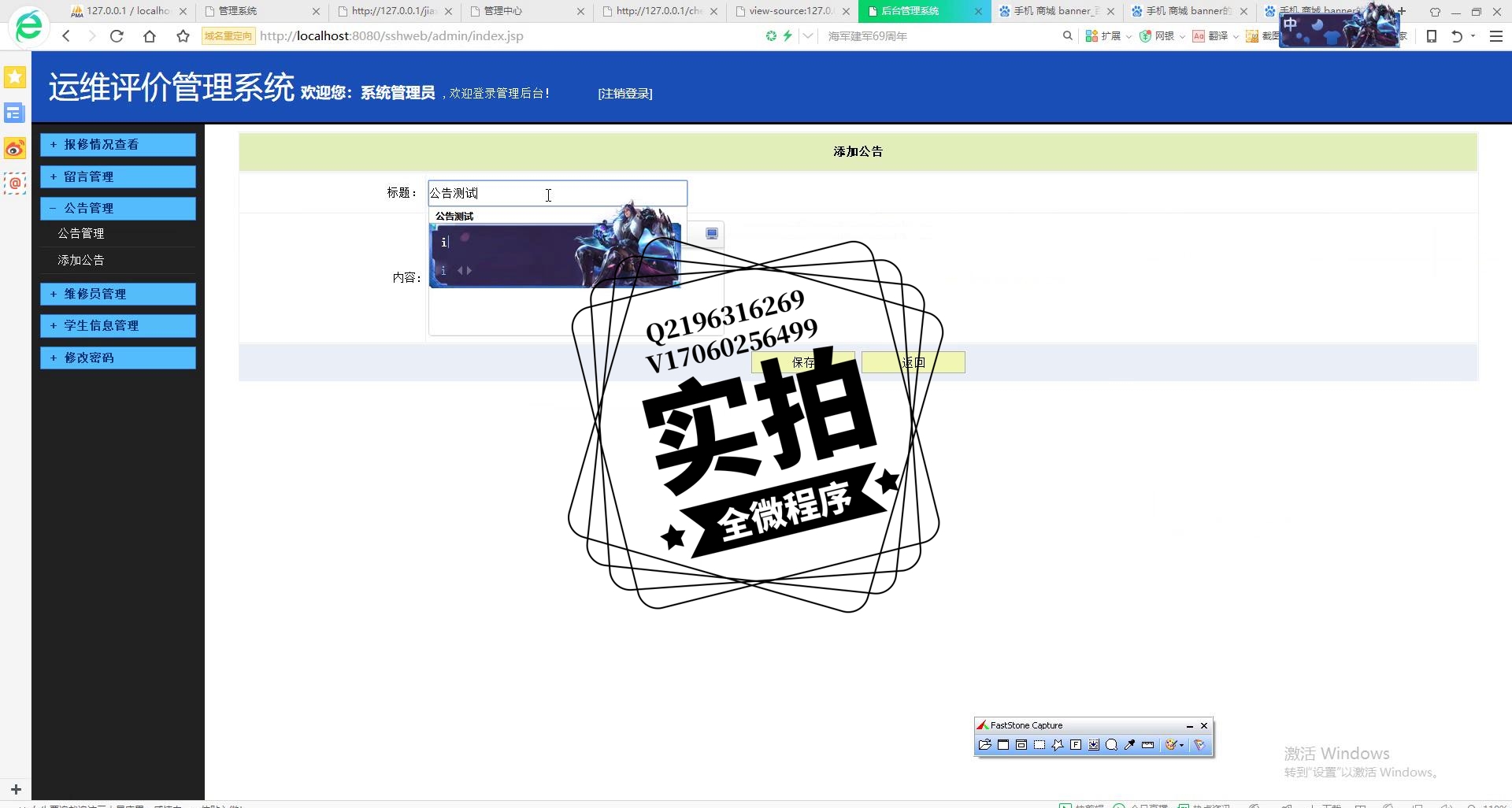Select rectangular region capture in FastStone

(x=1039, y=745)
